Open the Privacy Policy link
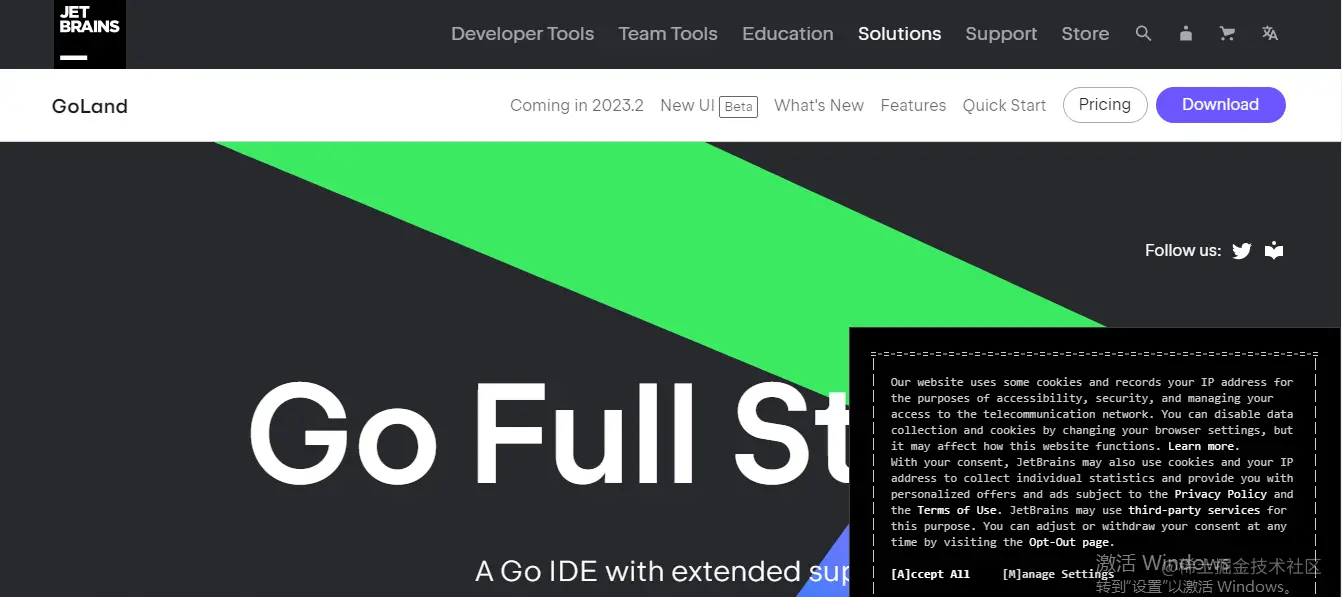The image size is (1342, 597). point(1221,494)
